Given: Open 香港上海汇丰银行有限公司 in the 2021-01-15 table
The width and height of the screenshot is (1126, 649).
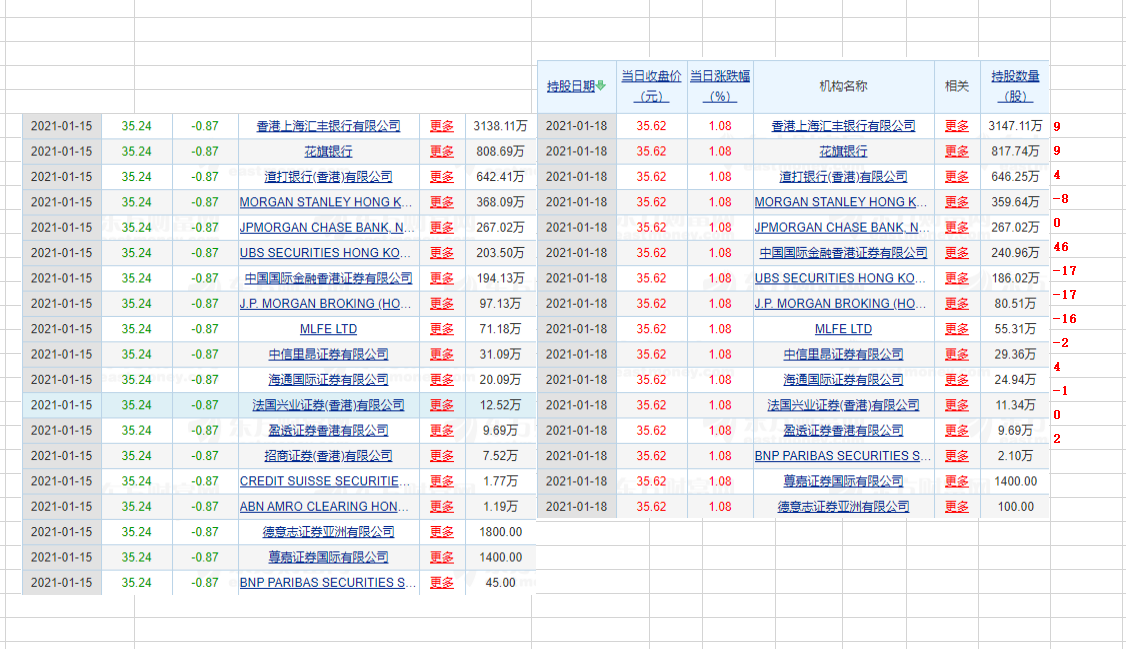Looking at the screenshot, I should [328, 126].
